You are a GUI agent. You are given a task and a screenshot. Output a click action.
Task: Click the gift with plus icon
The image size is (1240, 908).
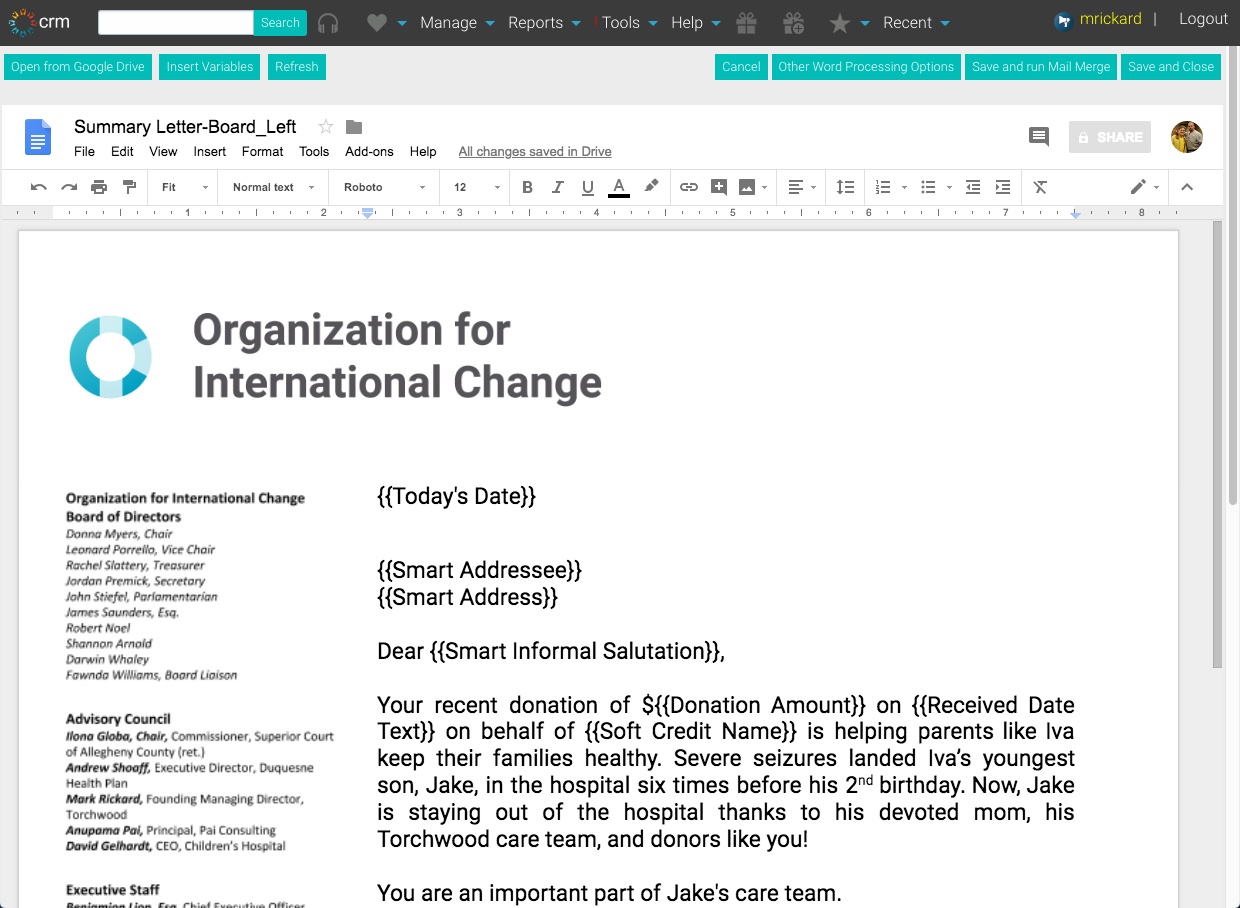tap(793, 22)
